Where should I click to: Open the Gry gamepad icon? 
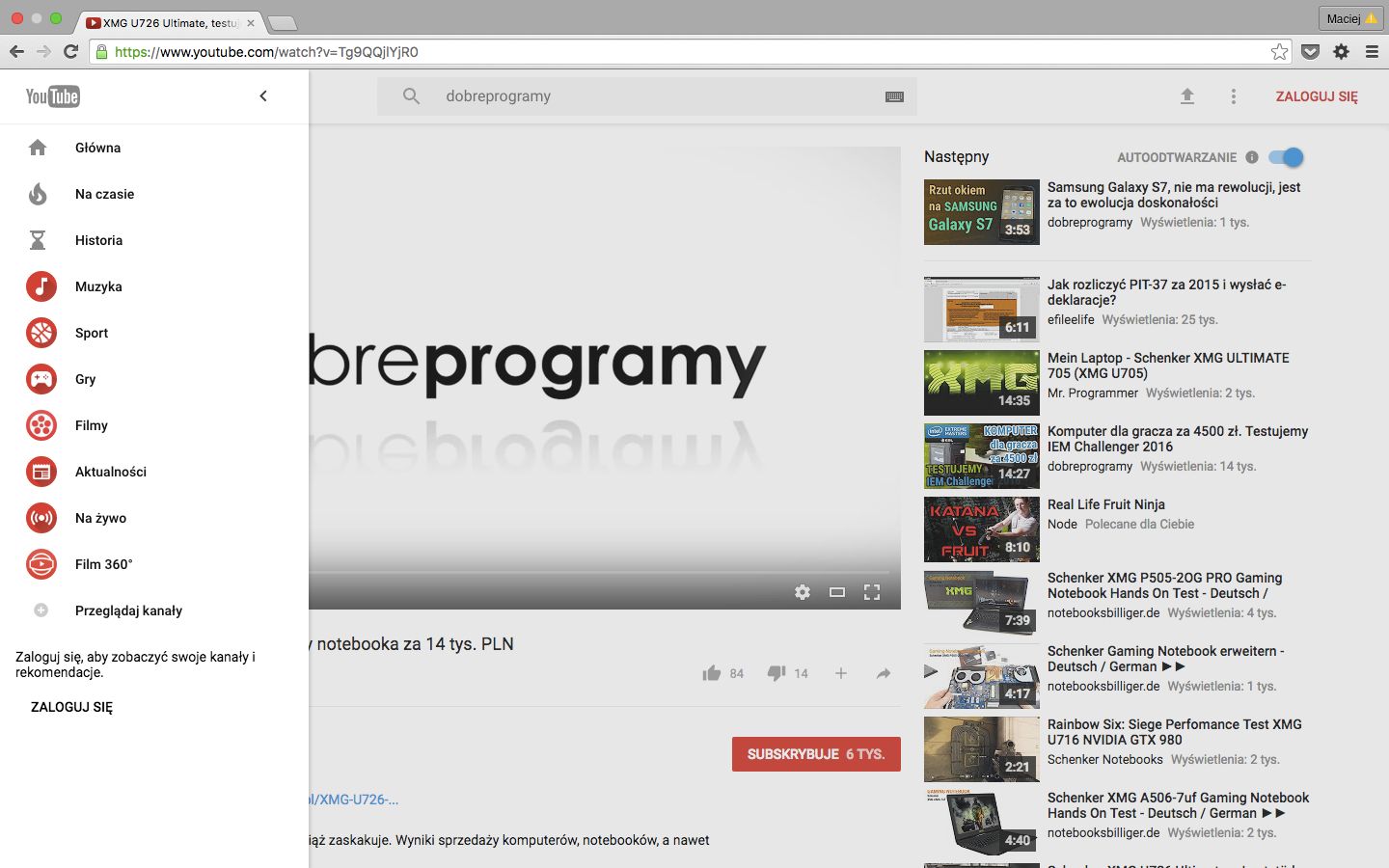pyautogui.click(x=41, y=379)
